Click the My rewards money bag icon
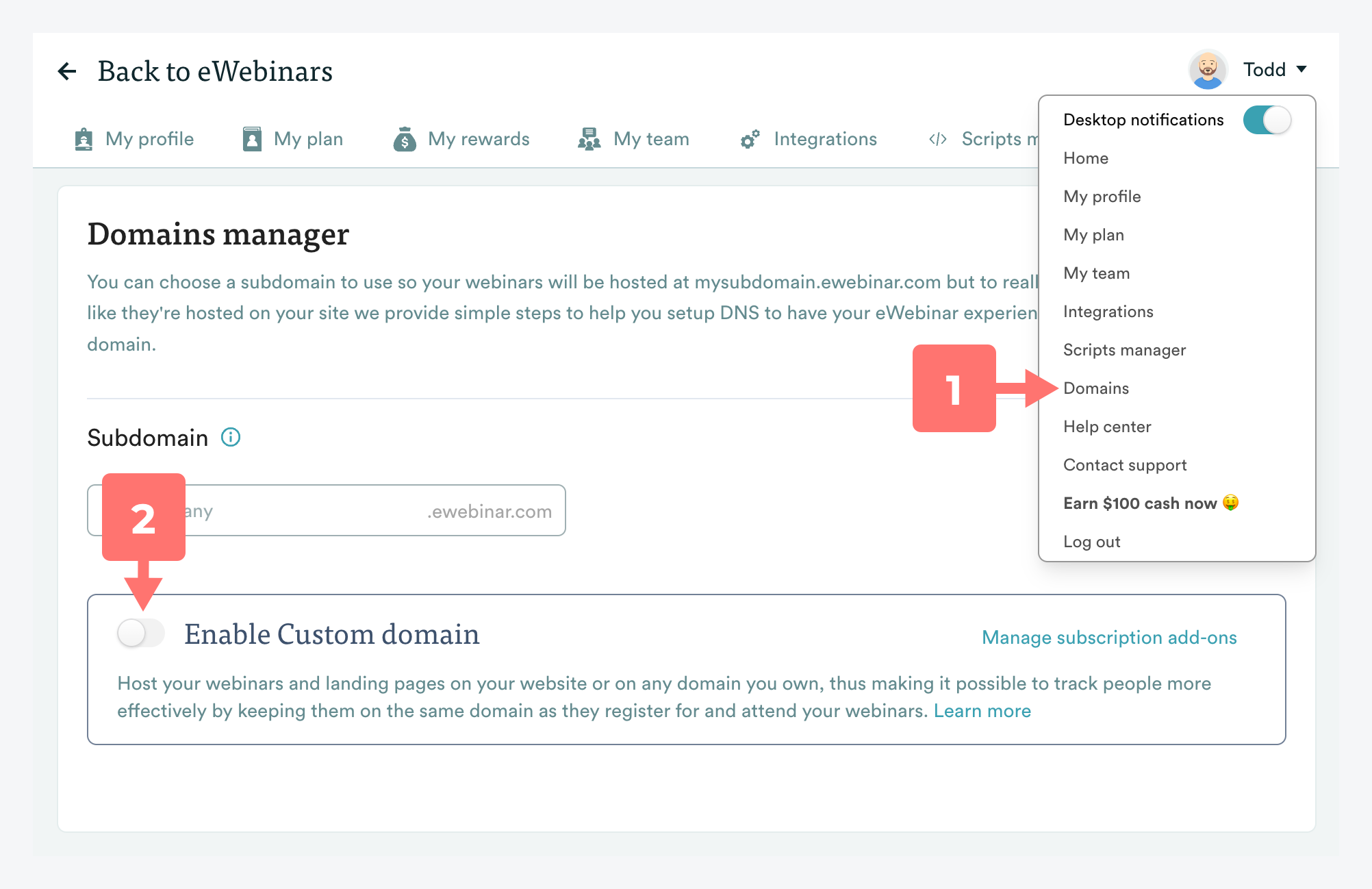Image resolution: width=1372 pixels, height=889 pixels. (405, 139)
